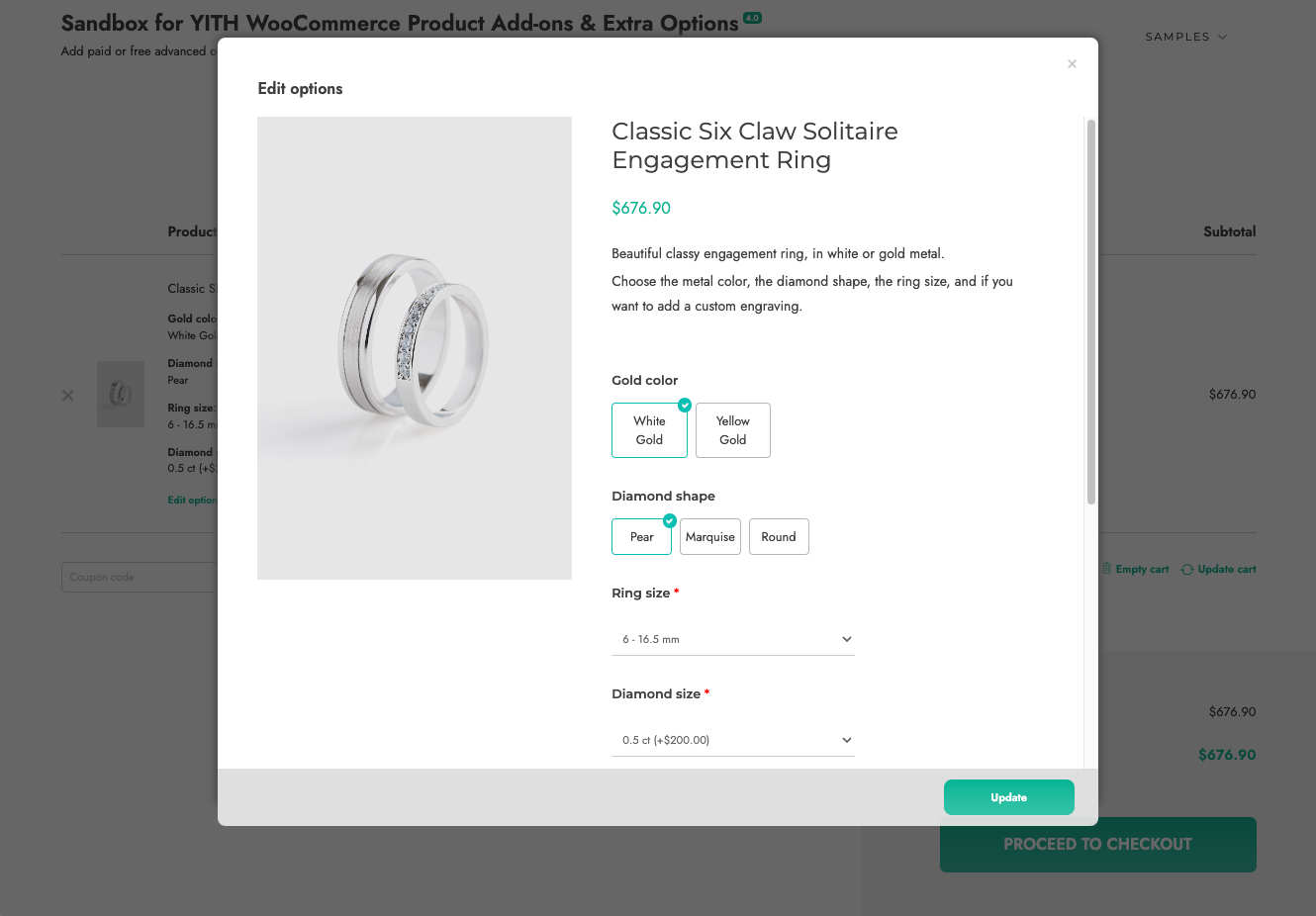Click the Update cart link

1227,570
